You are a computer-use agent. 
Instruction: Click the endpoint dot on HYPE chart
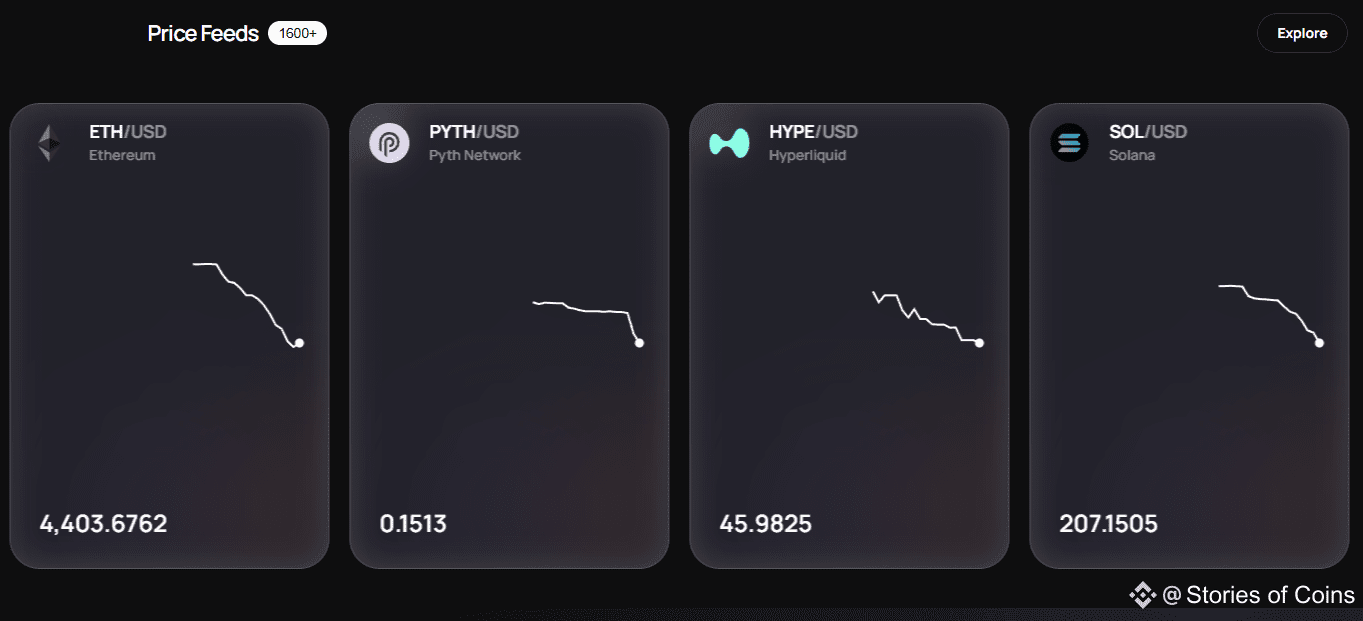pyautogui.click(x=979, y=343)
